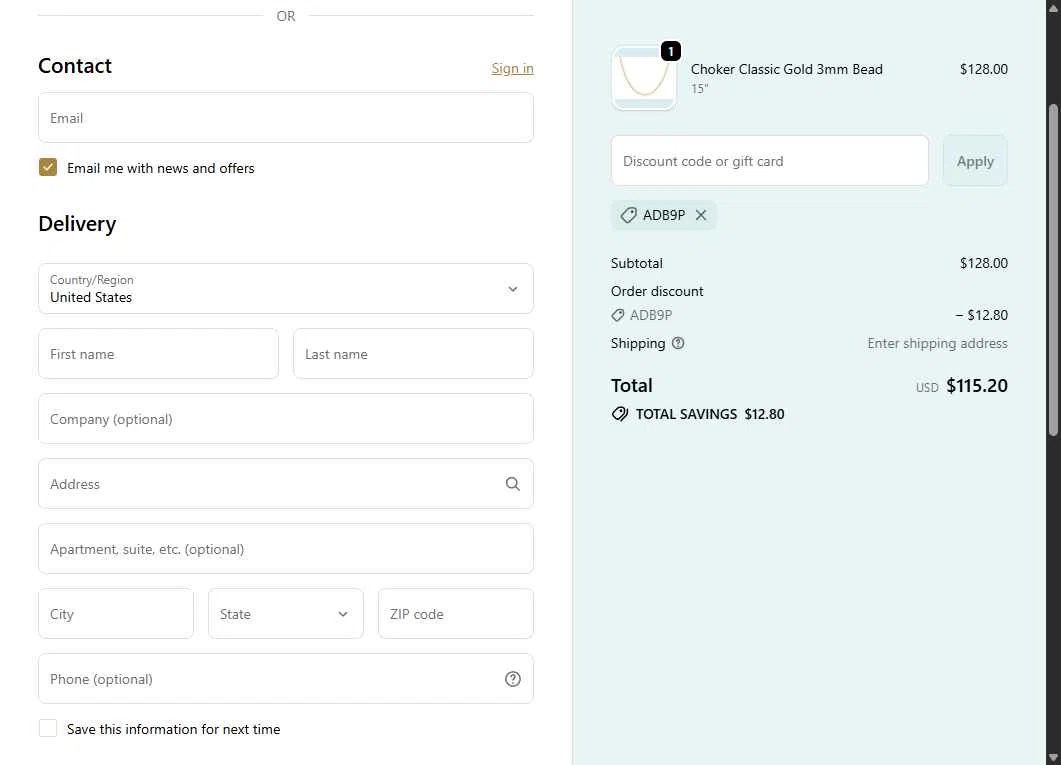Click the address search magnifier icon
The width and height of the screenshot is (1061, 765).
pos(513,484)
